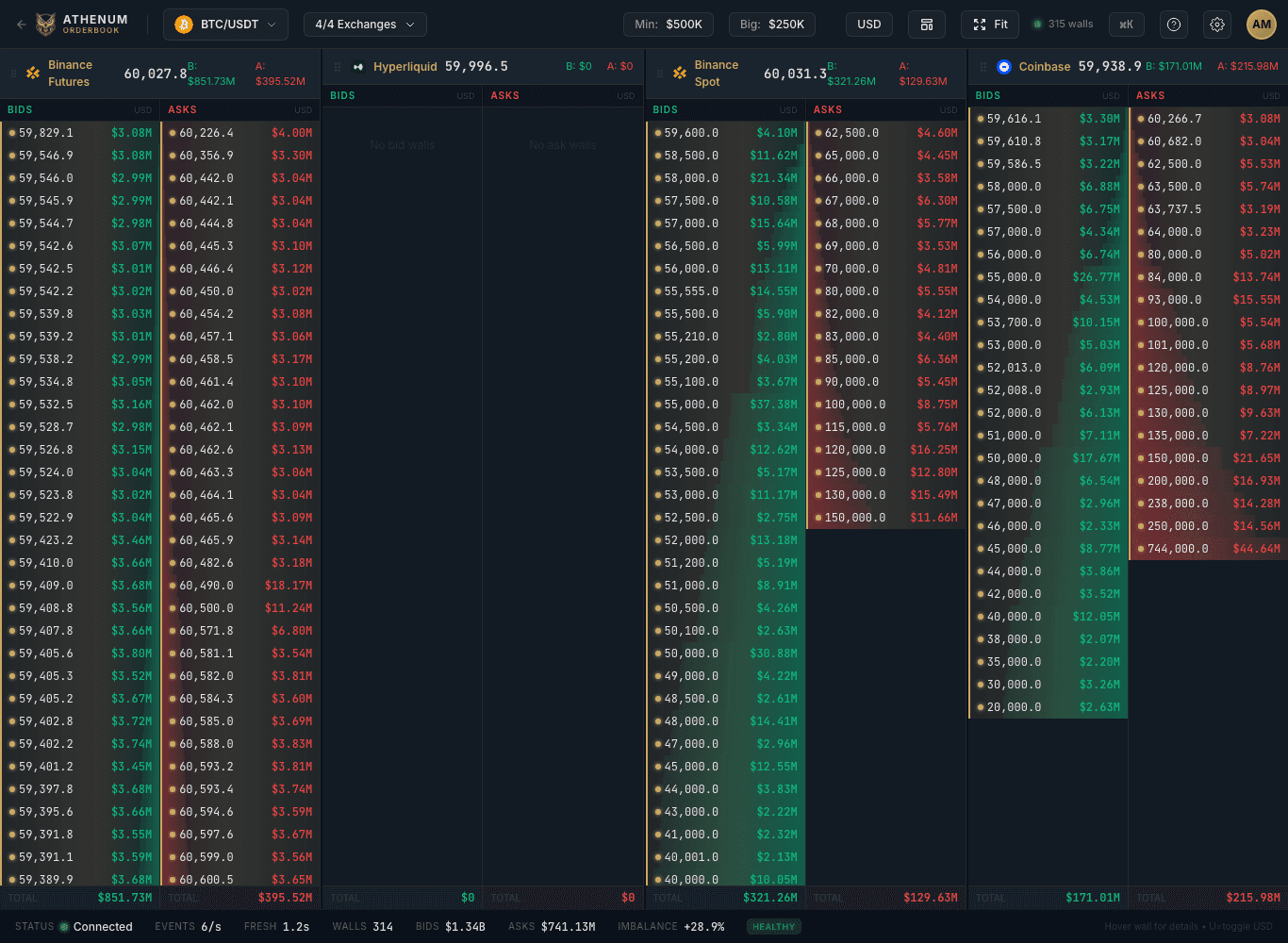The height and width of the screenshot is (943, 1288).
Task: Click the EVENTS 6/s status entry
Action: (188, 927)
